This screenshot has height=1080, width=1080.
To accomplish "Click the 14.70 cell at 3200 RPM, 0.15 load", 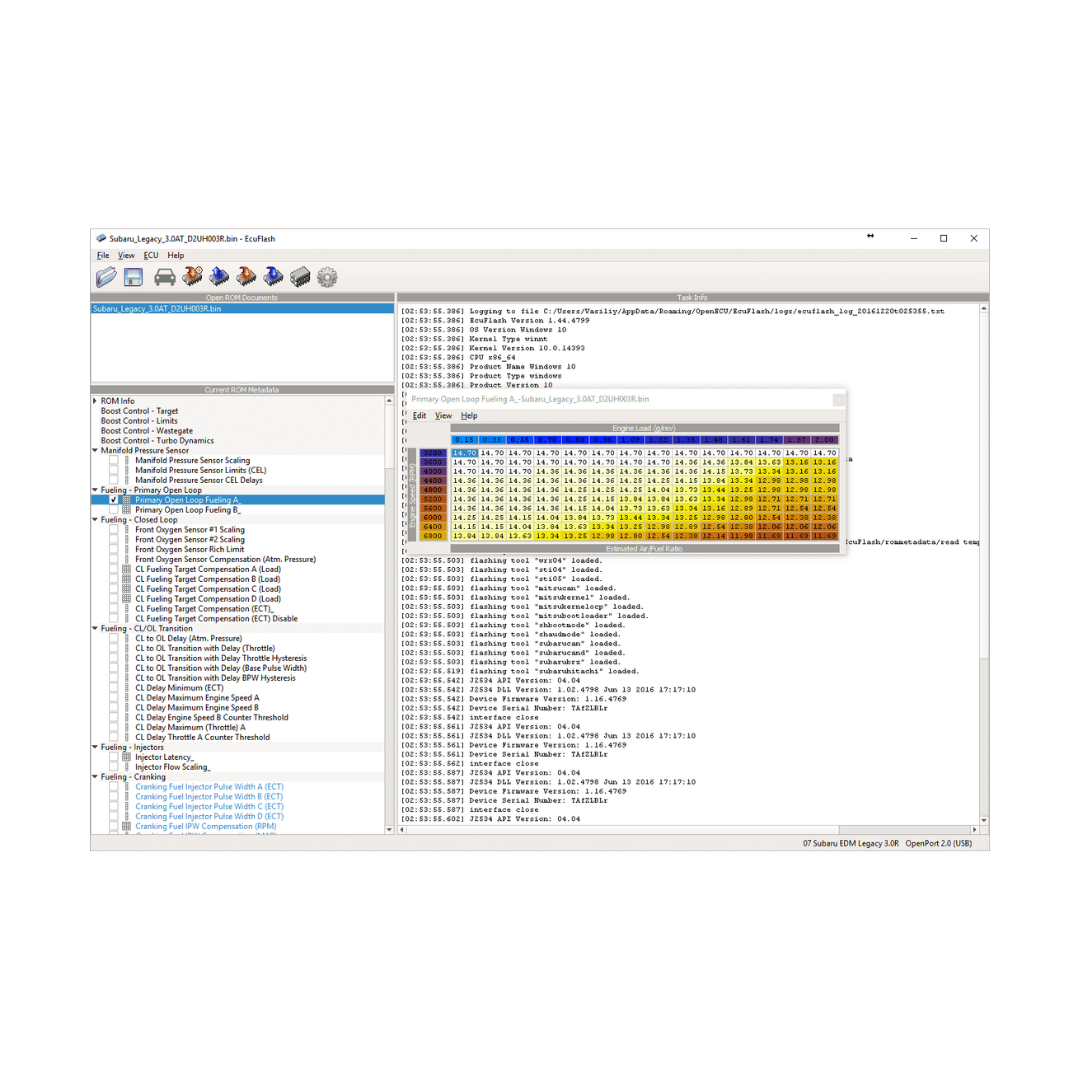I will click(464, 453).
